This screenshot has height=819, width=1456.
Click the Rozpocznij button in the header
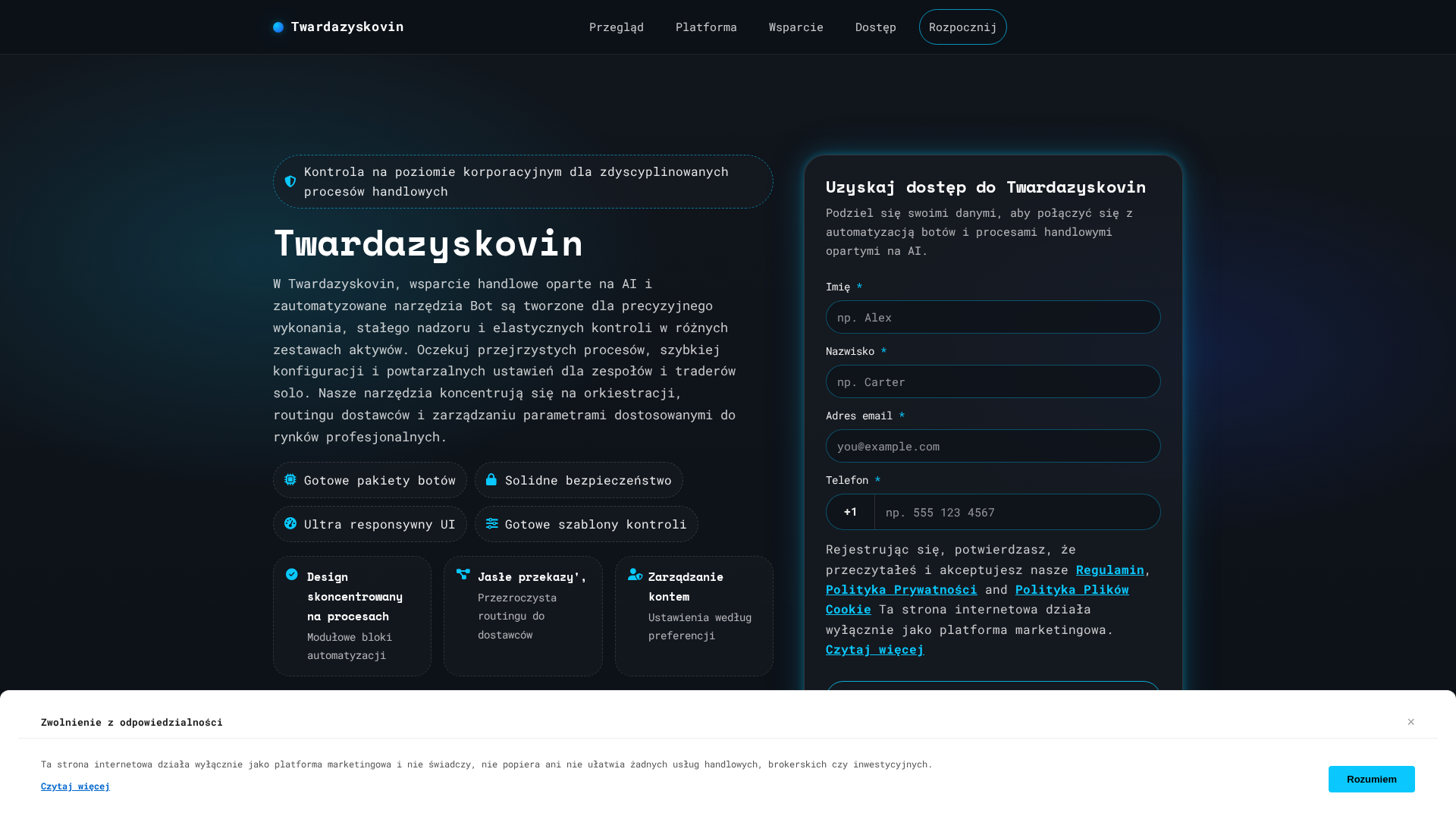click(963, 27)
